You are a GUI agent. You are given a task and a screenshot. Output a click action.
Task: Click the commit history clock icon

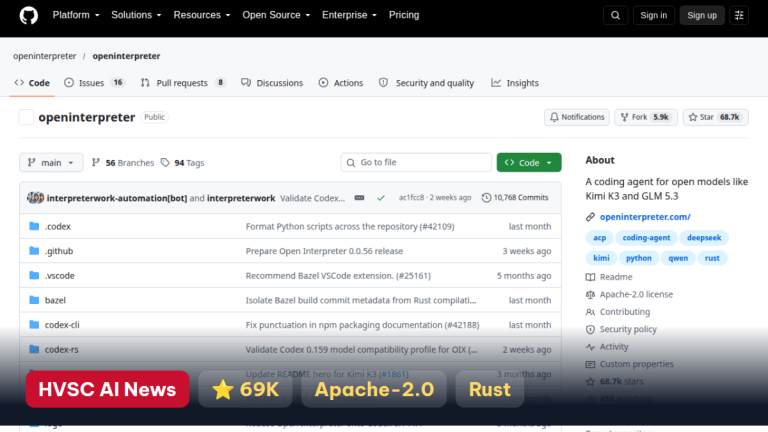(x=486, y=197)
